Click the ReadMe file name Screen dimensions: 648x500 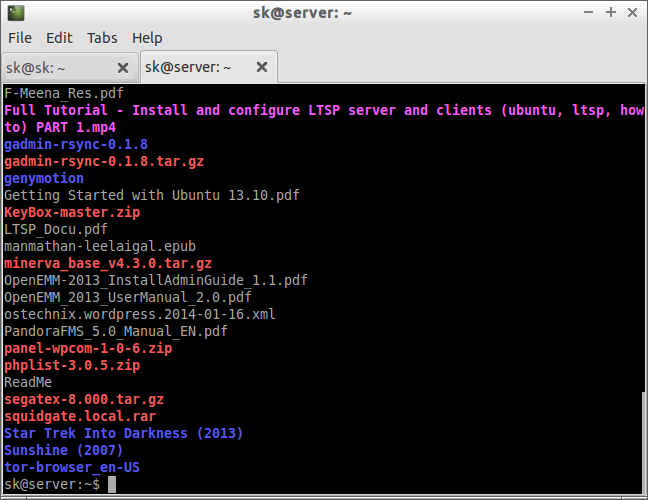click(x=28, y=382)
